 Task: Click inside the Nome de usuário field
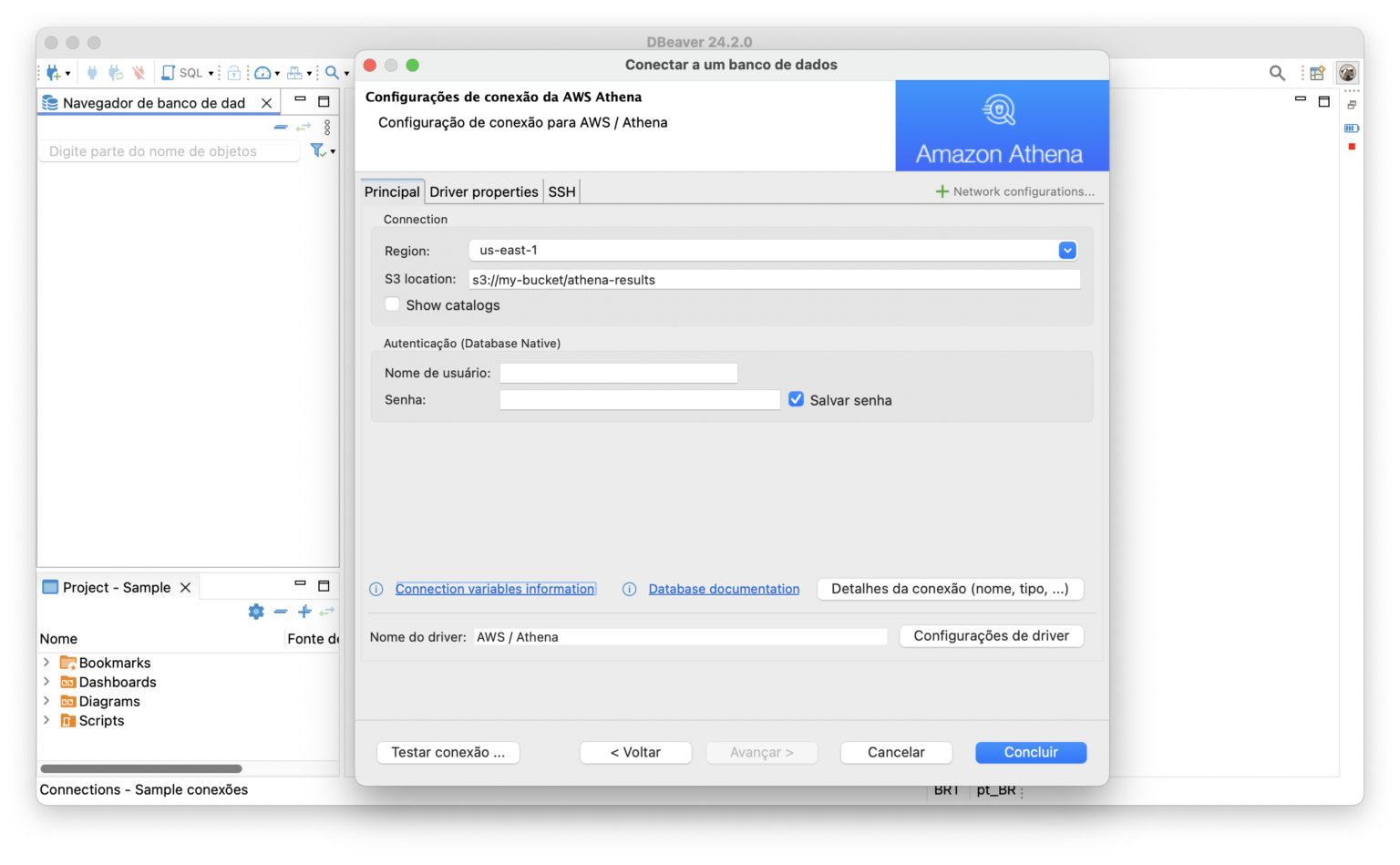pyautogui.click(x=618, y=373)
